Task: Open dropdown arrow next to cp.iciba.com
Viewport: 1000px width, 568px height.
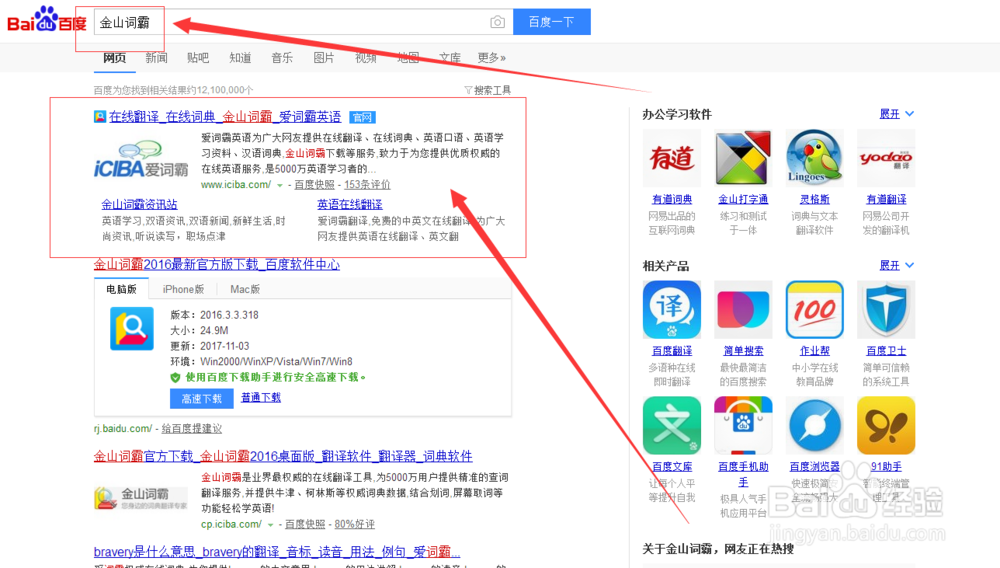Action: [x=270, y=525]
